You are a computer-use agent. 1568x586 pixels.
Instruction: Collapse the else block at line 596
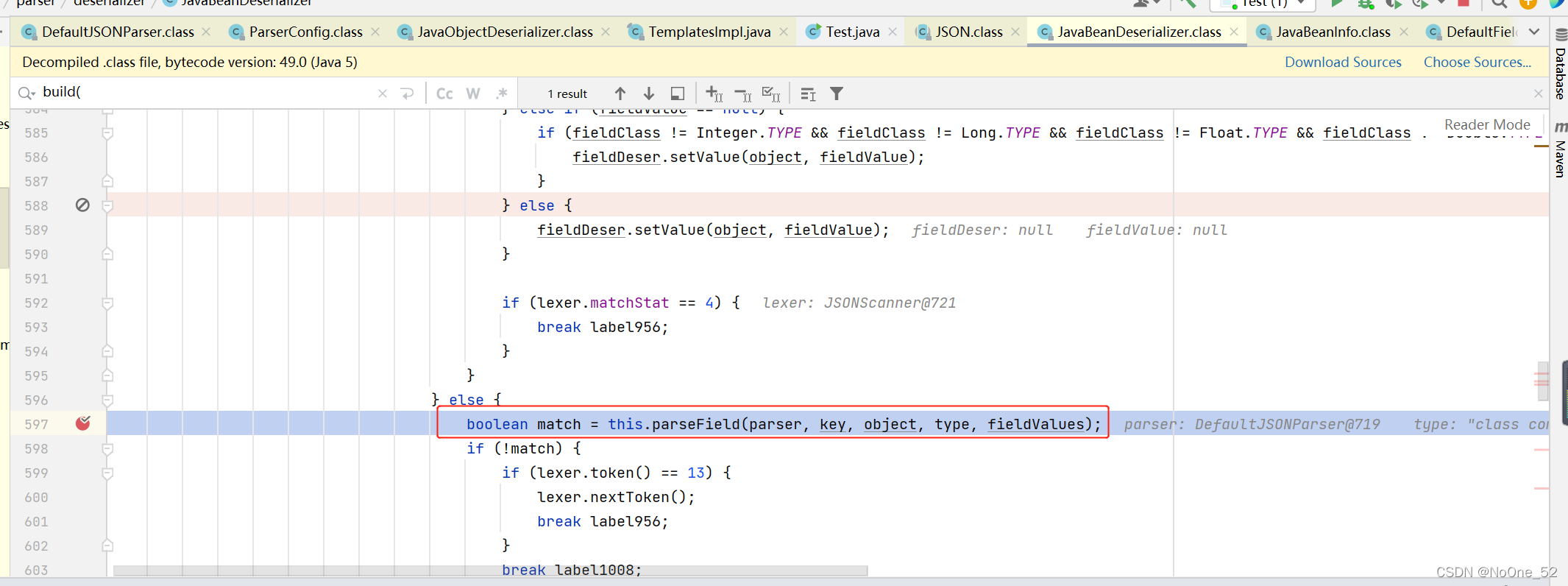click(107, 400)
